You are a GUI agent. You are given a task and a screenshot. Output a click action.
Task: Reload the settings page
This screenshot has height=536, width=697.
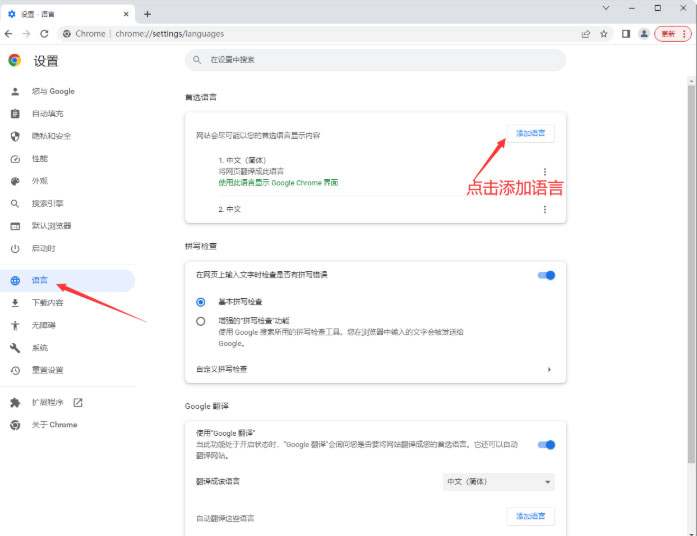(x=44, y=34)
